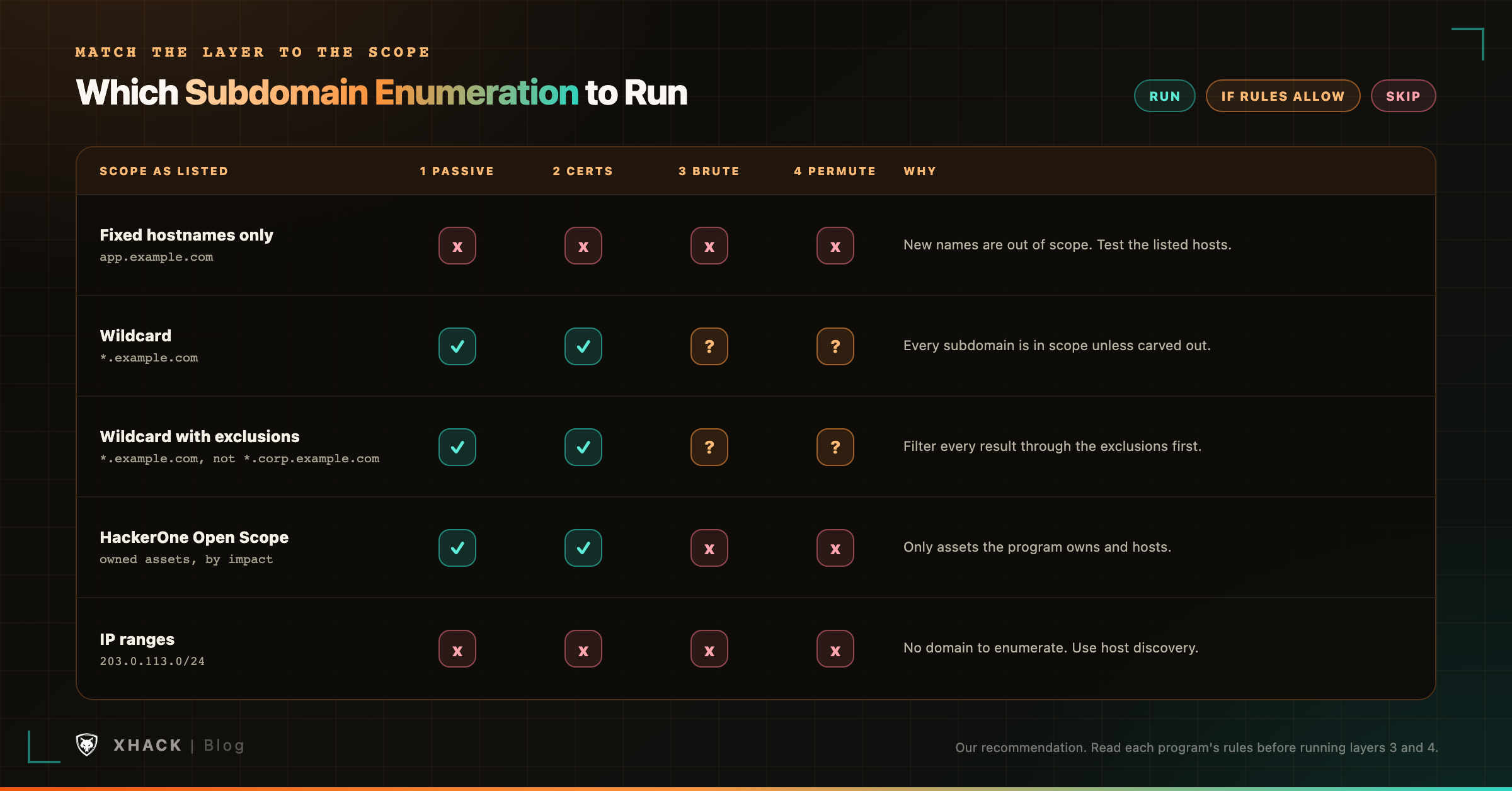This screenshot has width=1512, height=791.
Task: Click the Brute X icon for HackerOne Open Scope
Action: (x=709, y=548)
